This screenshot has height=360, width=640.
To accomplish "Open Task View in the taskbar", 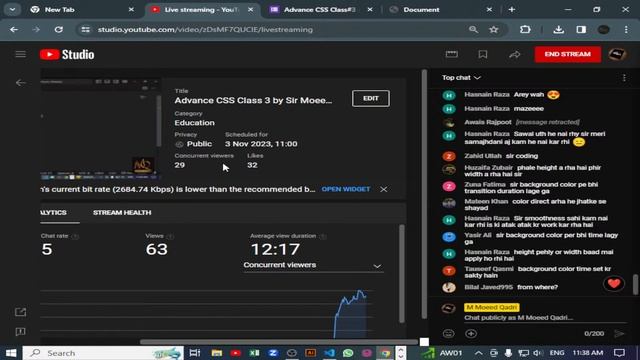I will [x=195, y=353].
